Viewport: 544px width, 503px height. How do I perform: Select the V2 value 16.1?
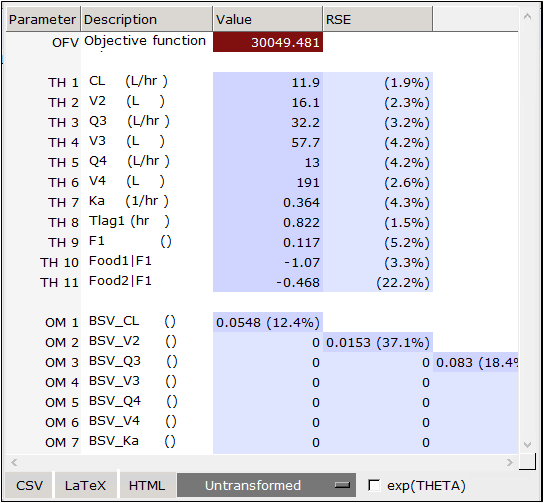(x=268, y=102)
